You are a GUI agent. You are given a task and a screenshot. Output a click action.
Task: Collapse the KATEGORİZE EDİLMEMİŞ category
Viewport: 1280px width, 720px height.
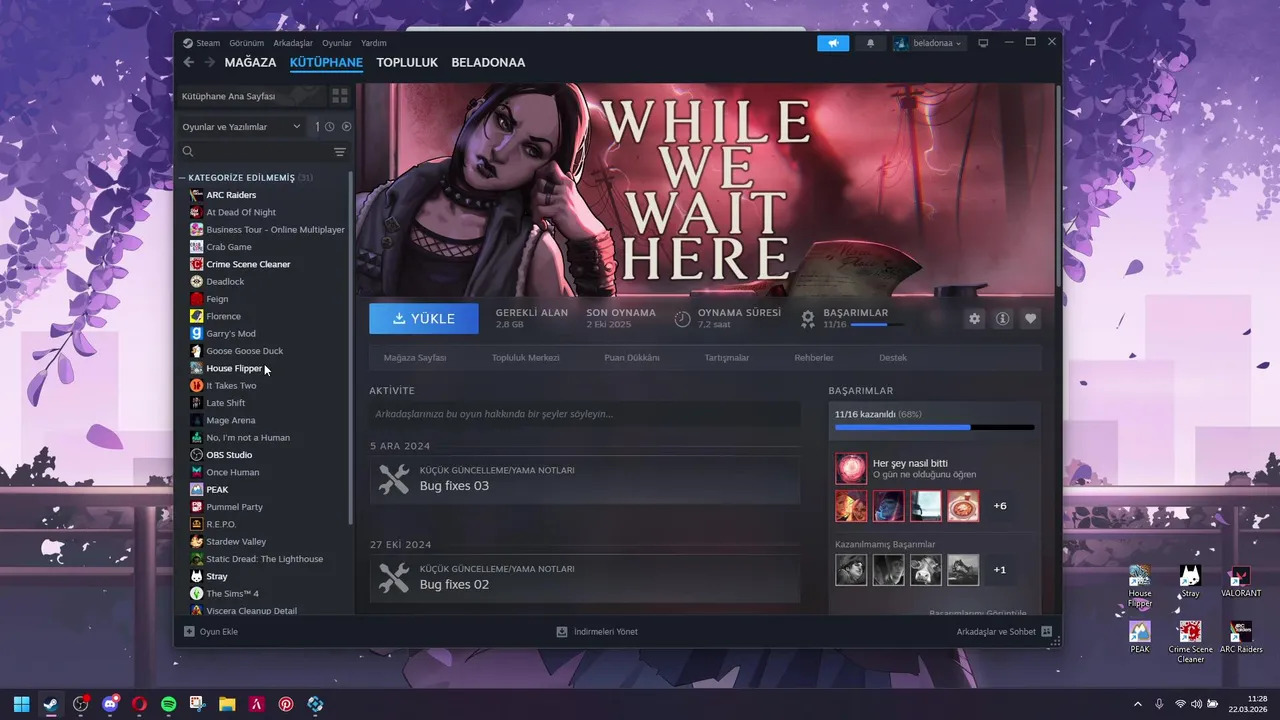[182, 178]
